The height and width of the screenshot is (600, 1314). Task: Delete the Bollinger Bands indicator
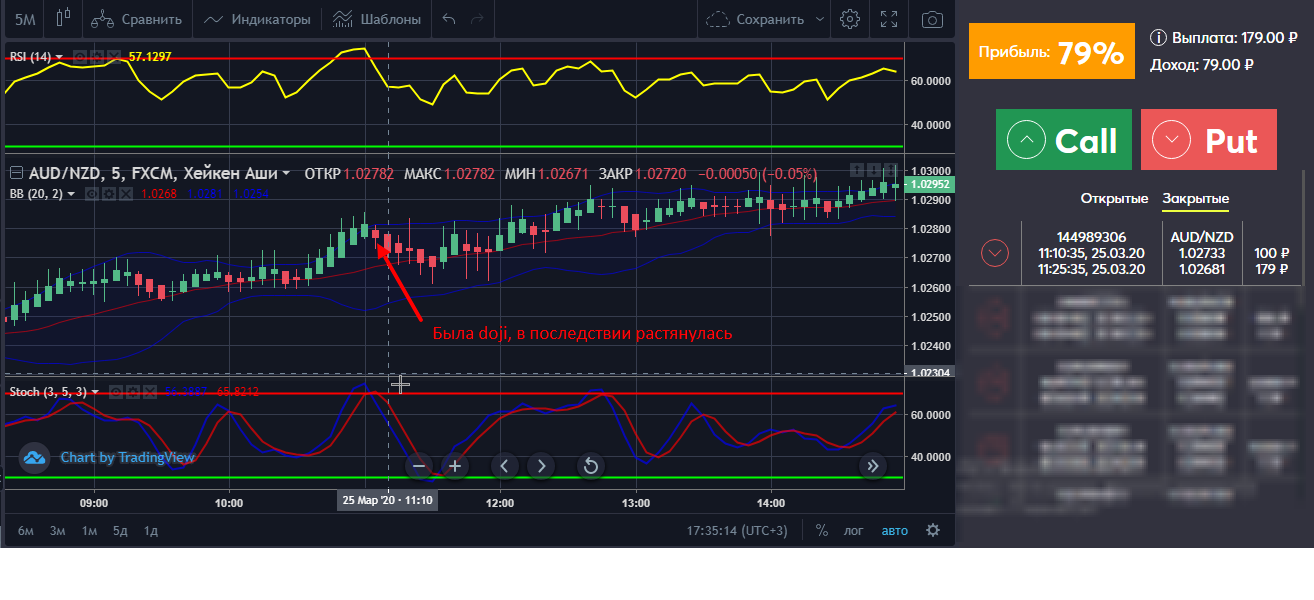(x=126, y=193)
